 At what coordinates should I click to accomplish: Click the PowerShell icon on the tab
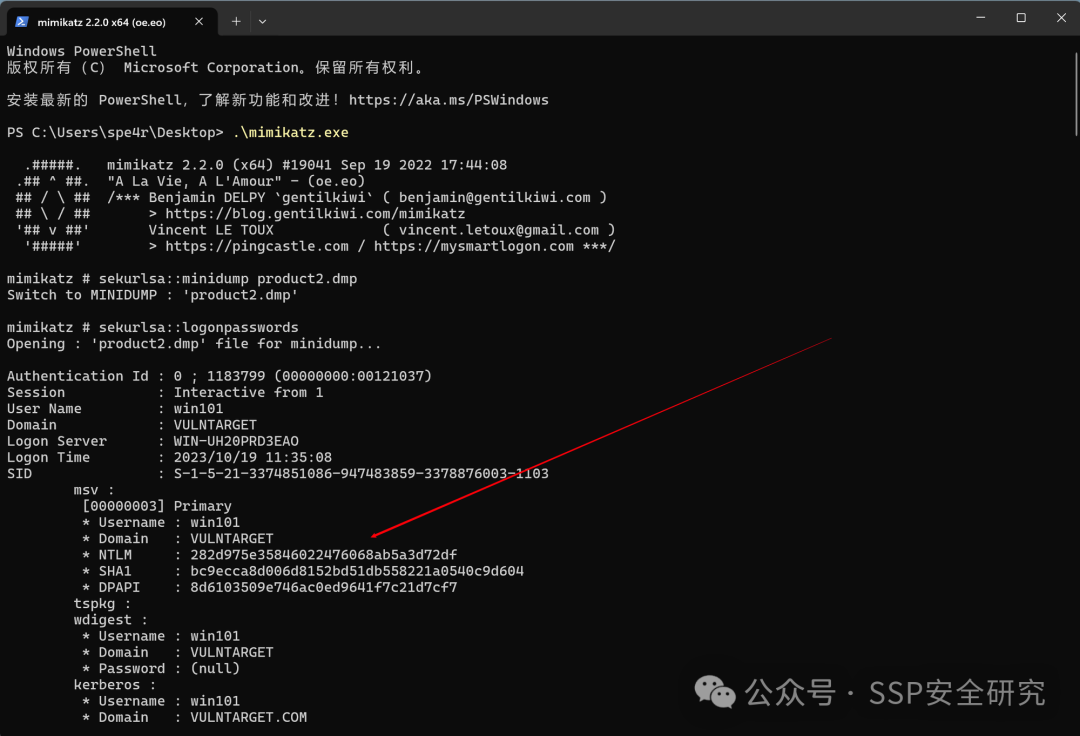21,21
